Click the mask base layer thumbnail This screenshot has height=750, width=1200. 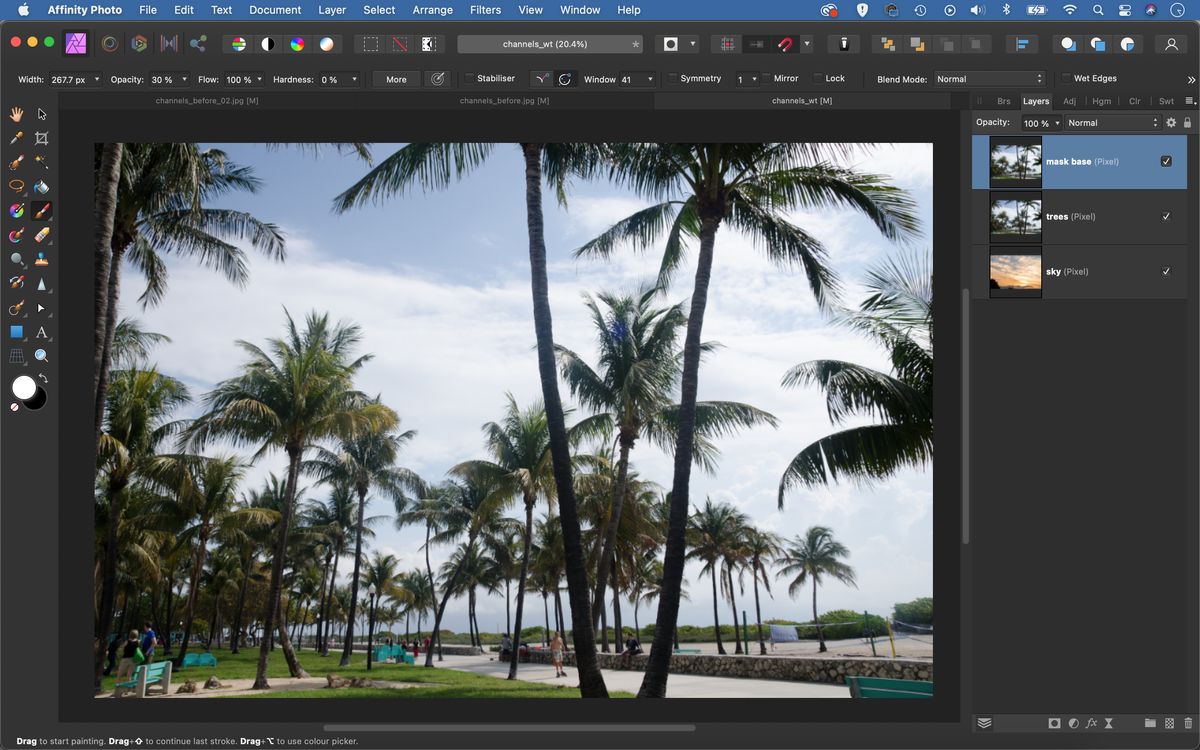tap(1015, 160)
